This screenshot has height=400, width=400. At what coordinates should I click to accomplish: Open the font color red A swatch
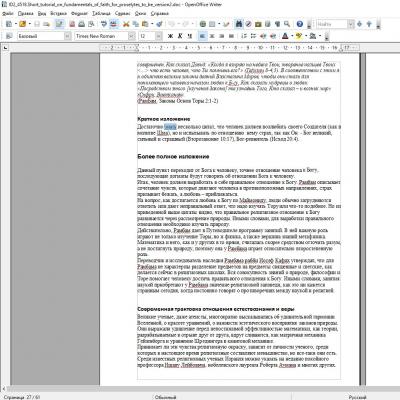(x=285, y=36)
